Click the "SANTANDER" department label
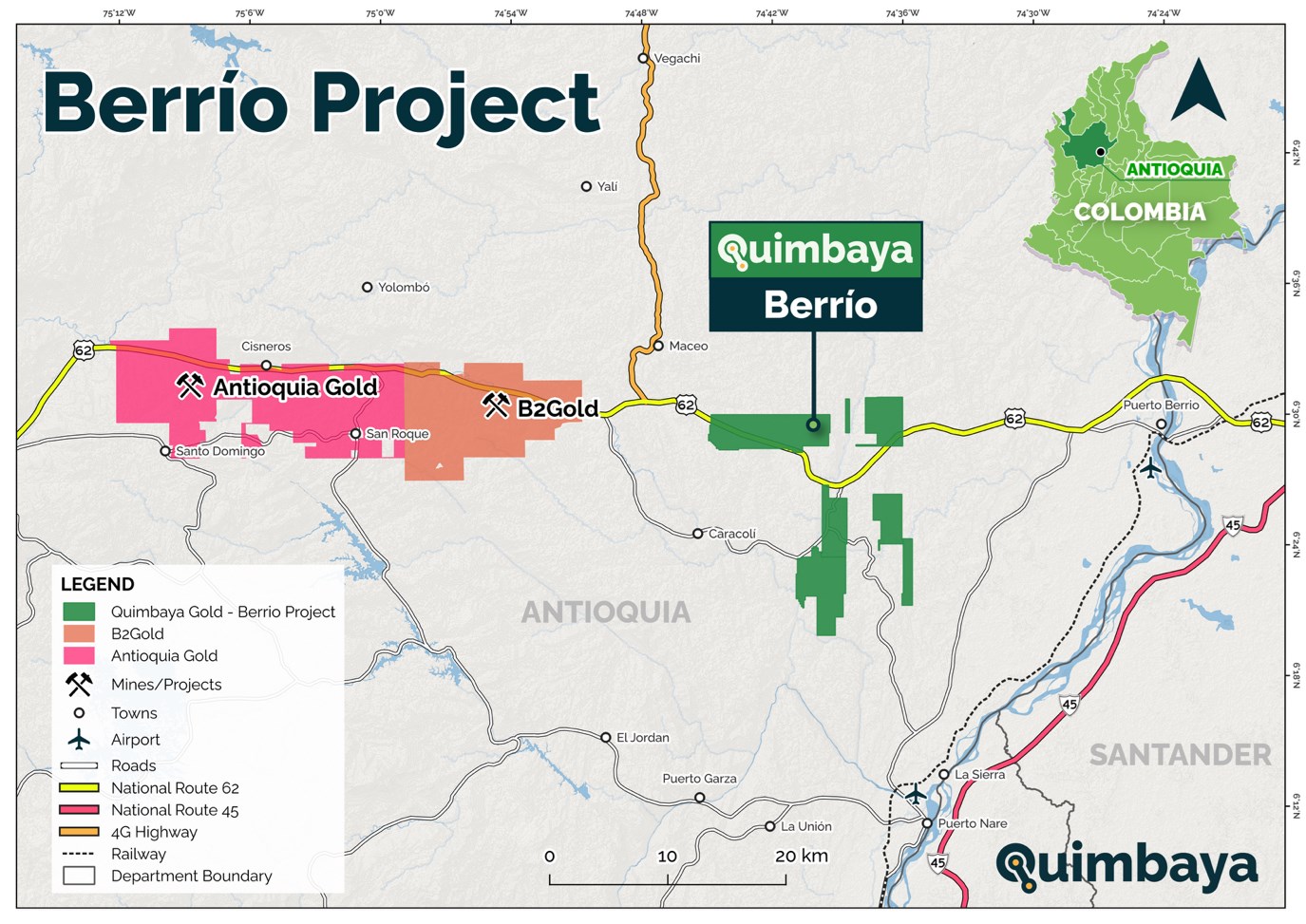 (x=1180, y=755)
